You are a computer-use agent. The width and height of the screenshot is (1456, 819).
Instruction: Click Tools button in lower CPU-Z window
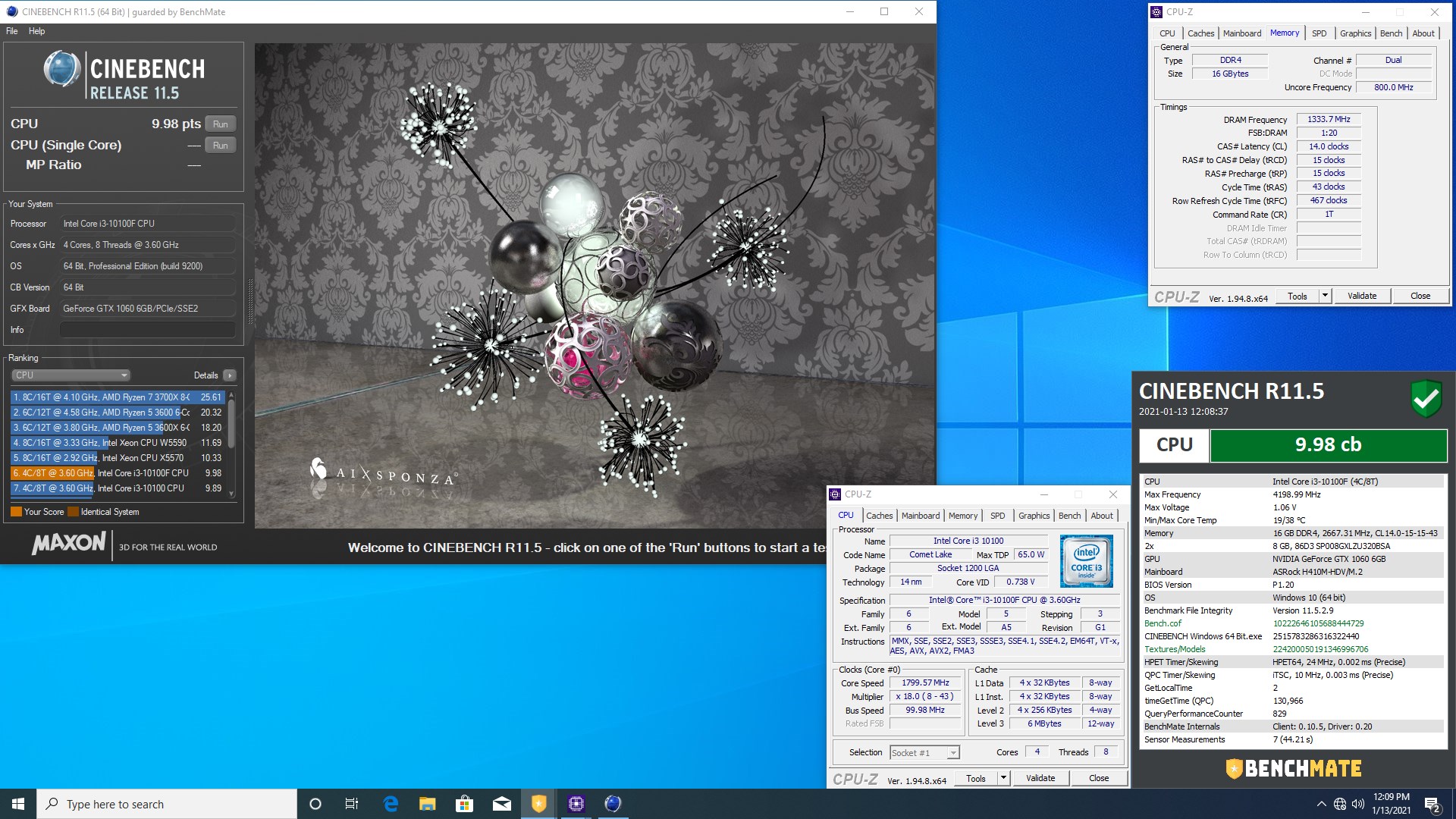976,779
